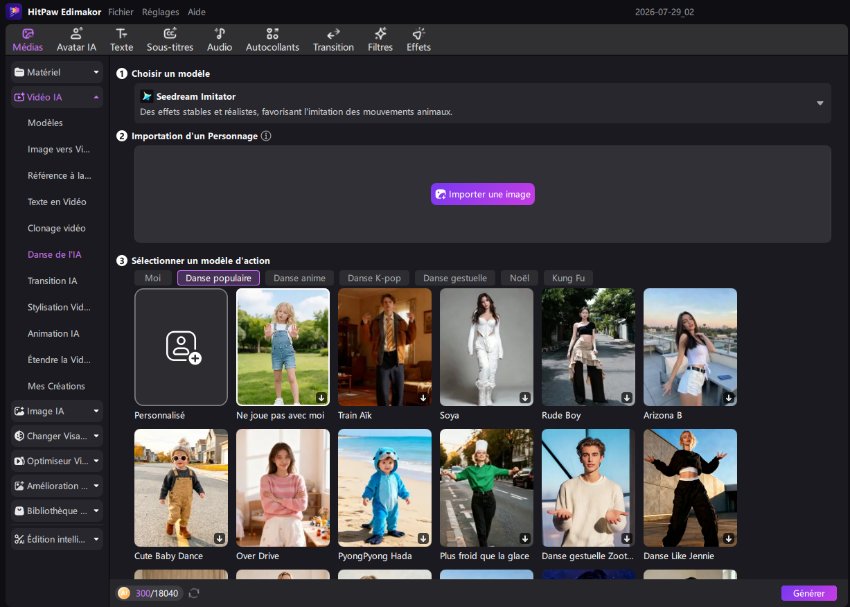Open the Effets tool

418,40
